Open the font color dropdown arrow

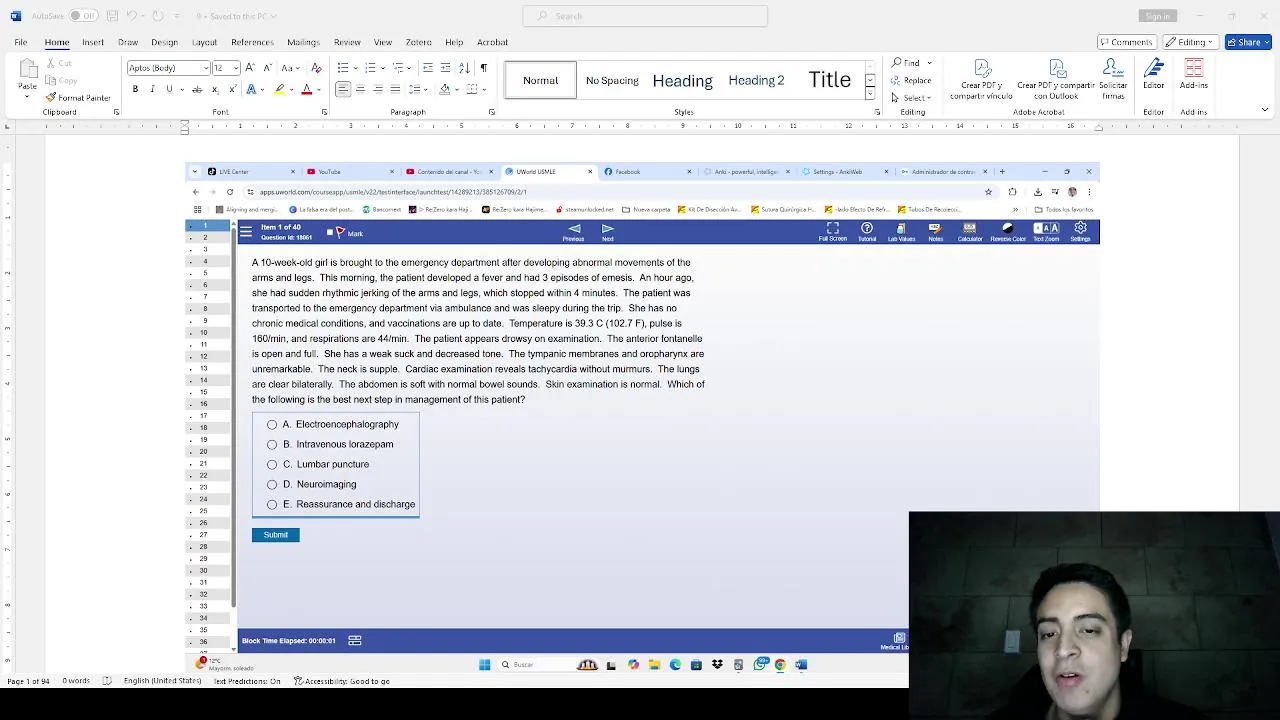click(x=319, y=89)
